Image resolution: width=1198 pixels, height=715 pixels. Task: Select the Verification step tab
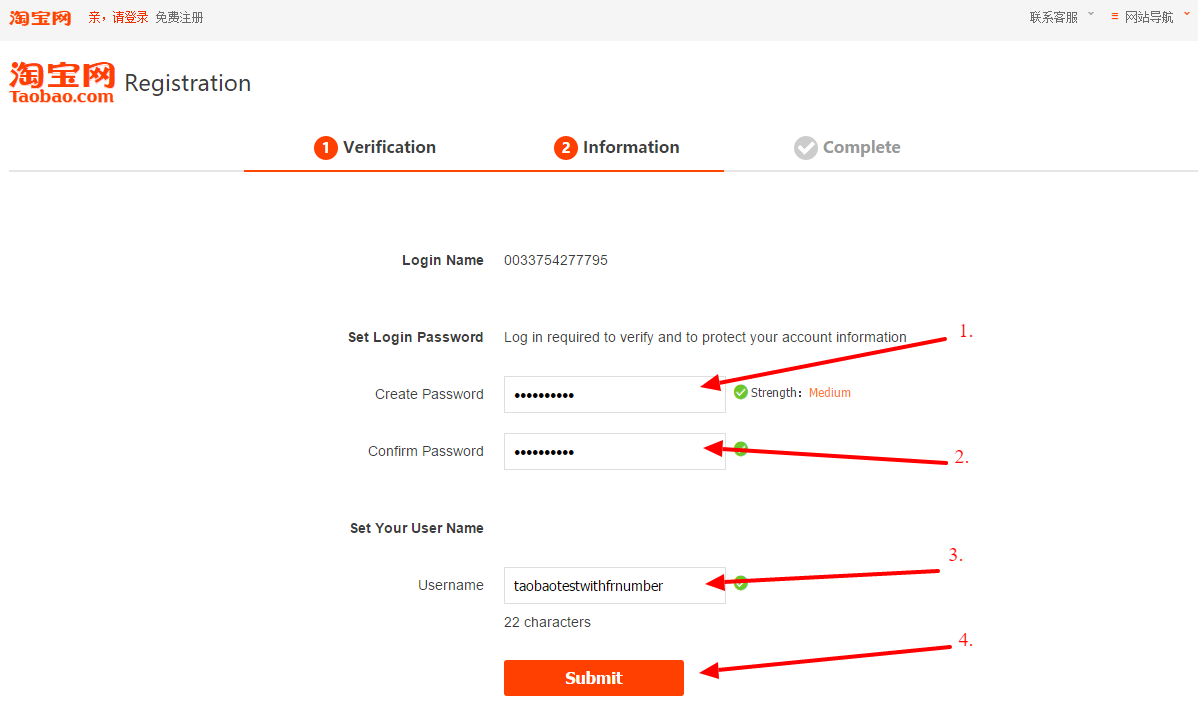(x=389, y=147)
